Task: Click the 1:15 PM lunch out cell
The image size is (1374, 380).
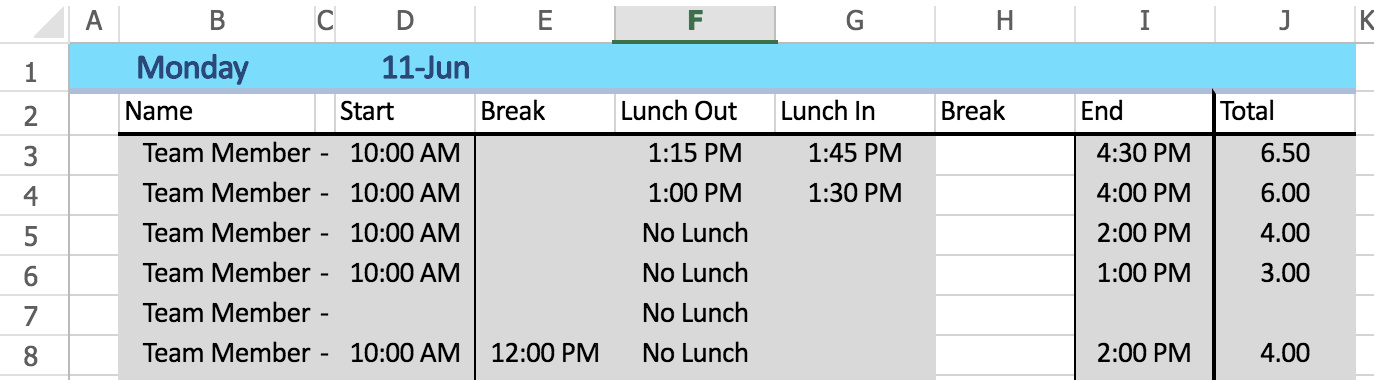Action: (x=695, y=153)
